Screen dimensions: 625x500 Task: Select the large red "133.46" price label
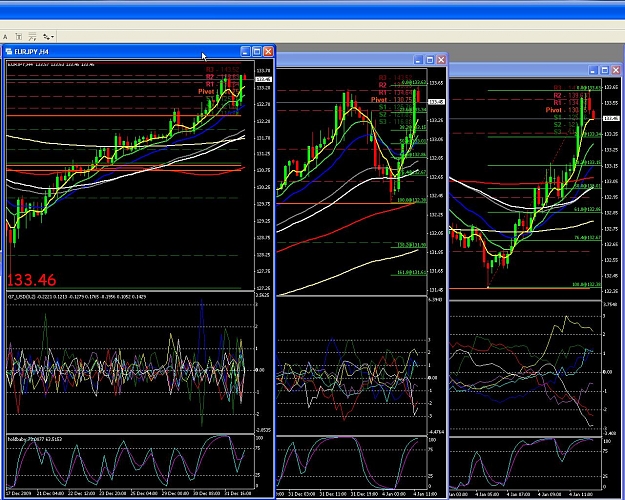tap(32, 280)
